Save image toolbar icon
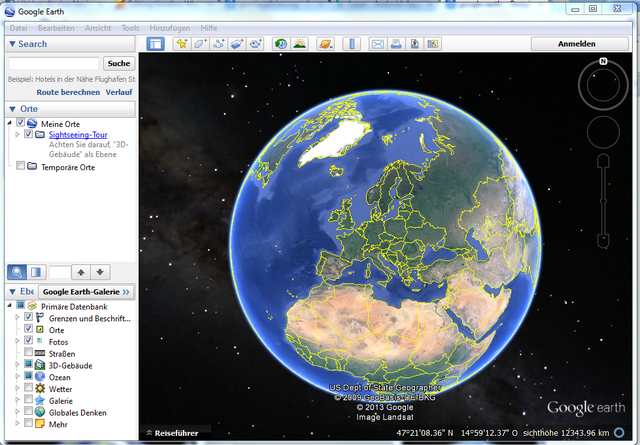640x445 pixels. (x=414, y=44)
